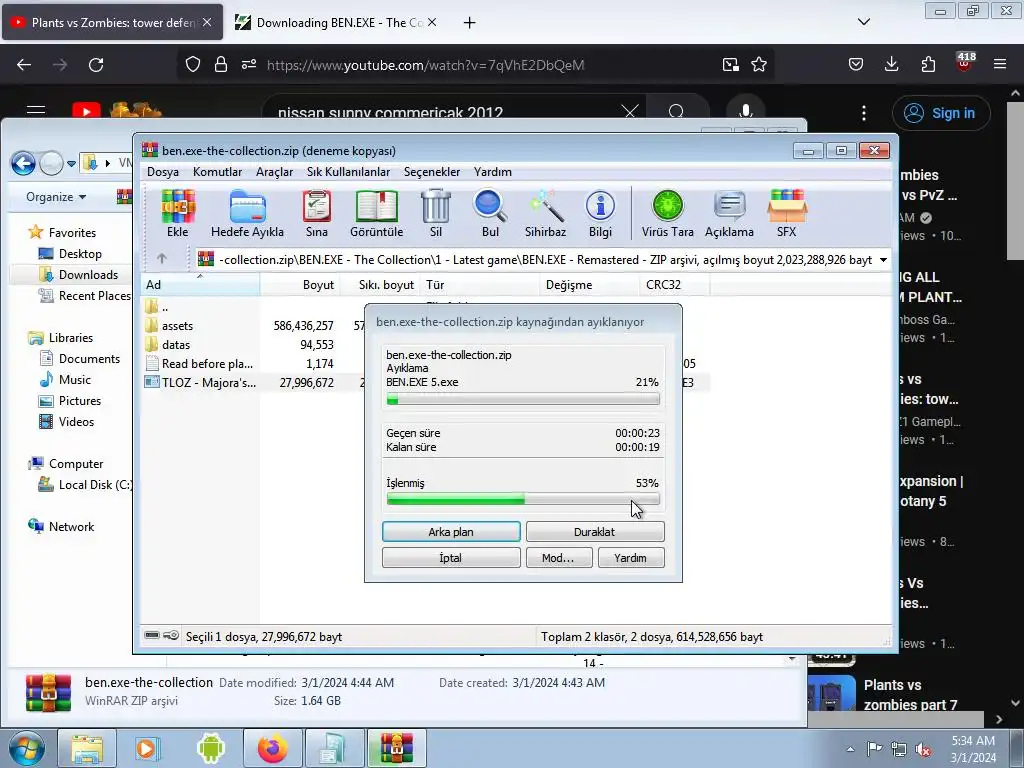Open the media player taskbar icon

click(x=146, y=748)
